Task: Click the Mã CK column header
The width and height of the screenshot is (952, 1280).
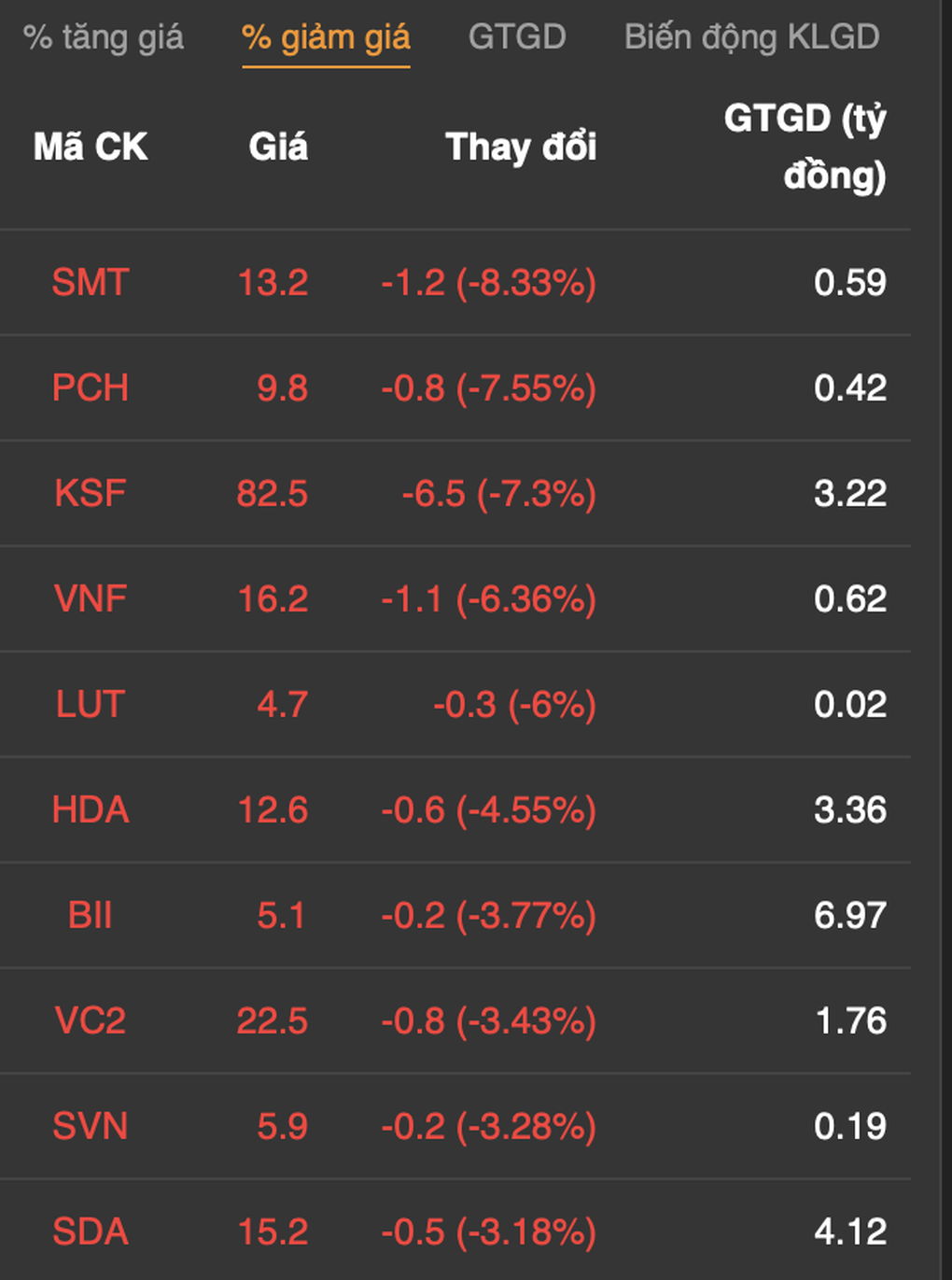Action: [91, 147]
